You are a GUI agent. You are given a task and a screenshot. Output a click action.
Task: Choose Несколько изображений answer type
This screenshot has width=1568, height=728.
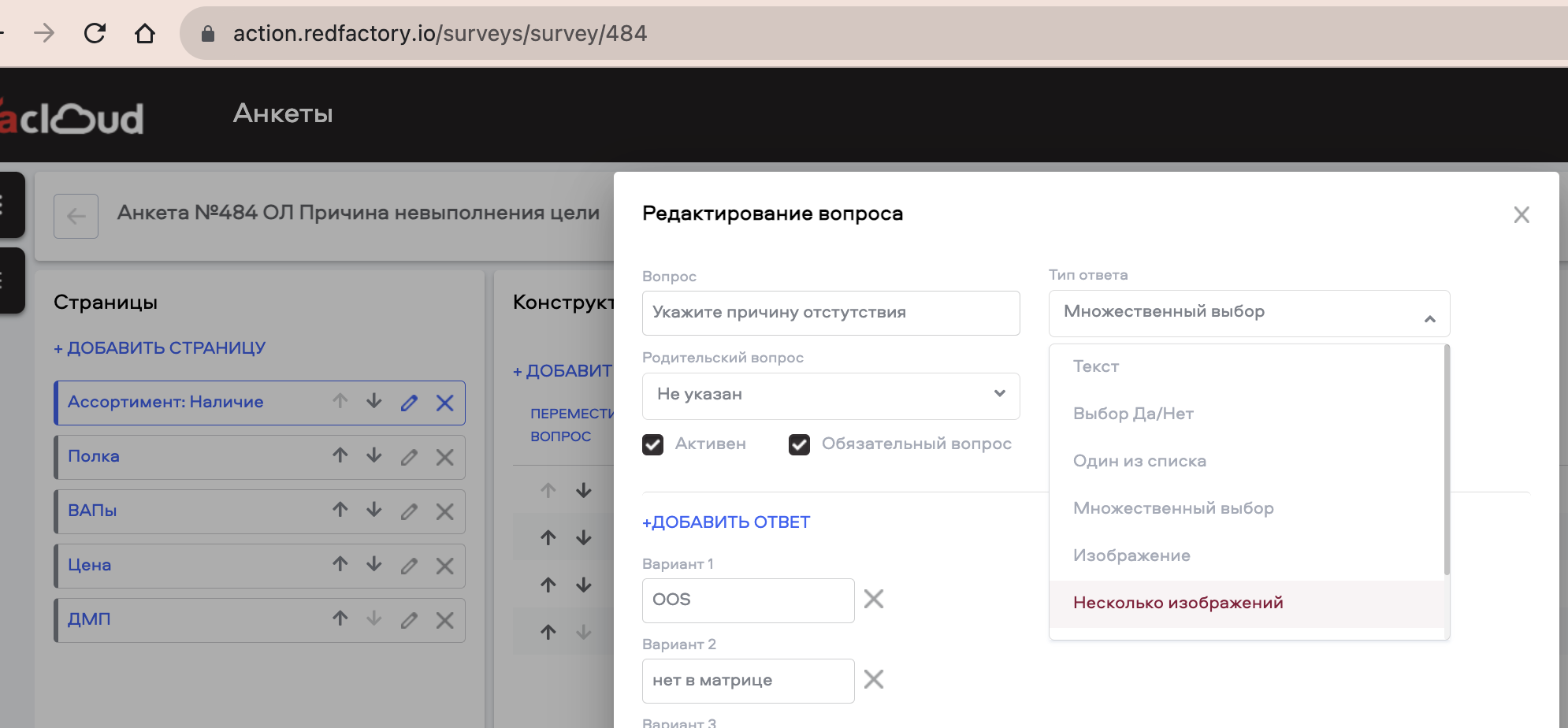click(x=1247, y=604)
